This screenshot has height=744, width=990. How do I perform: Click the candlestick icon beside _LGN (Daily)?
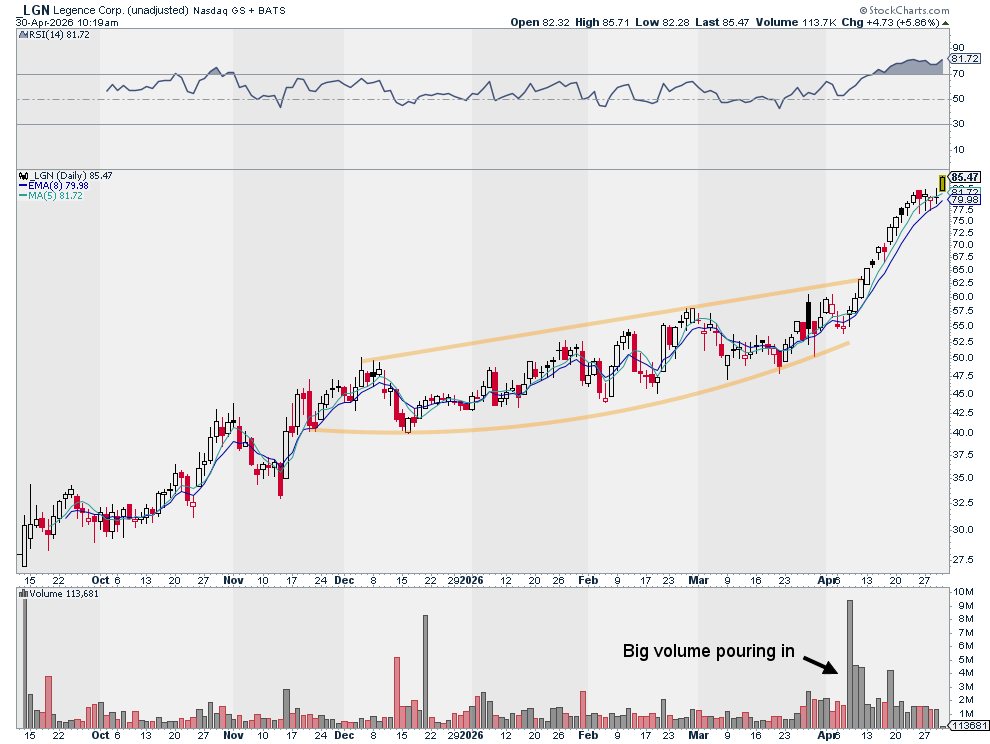click(23, 176)
